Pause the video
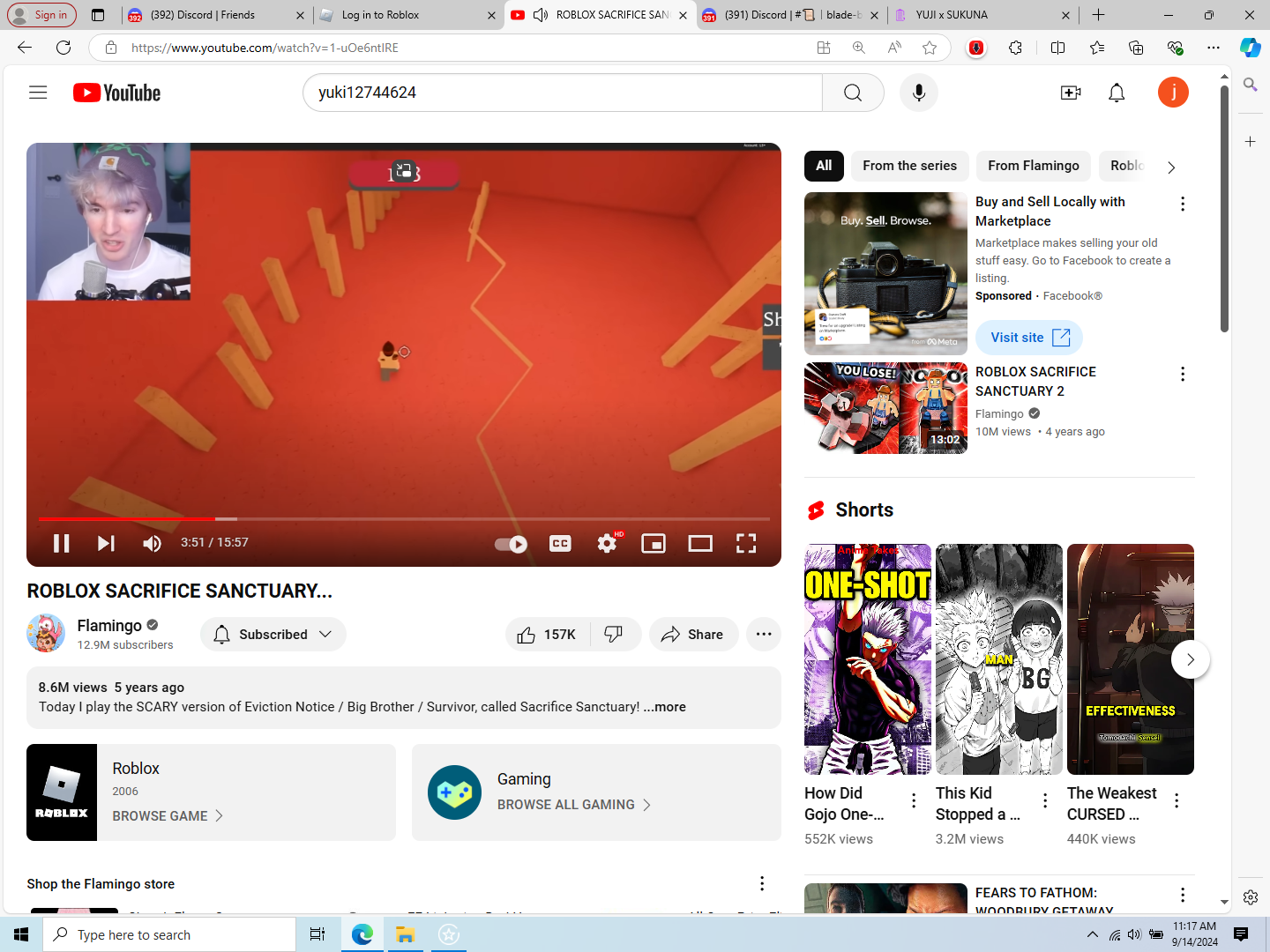1270x952 pixels. pyautogui.click(x=61, y=543)
